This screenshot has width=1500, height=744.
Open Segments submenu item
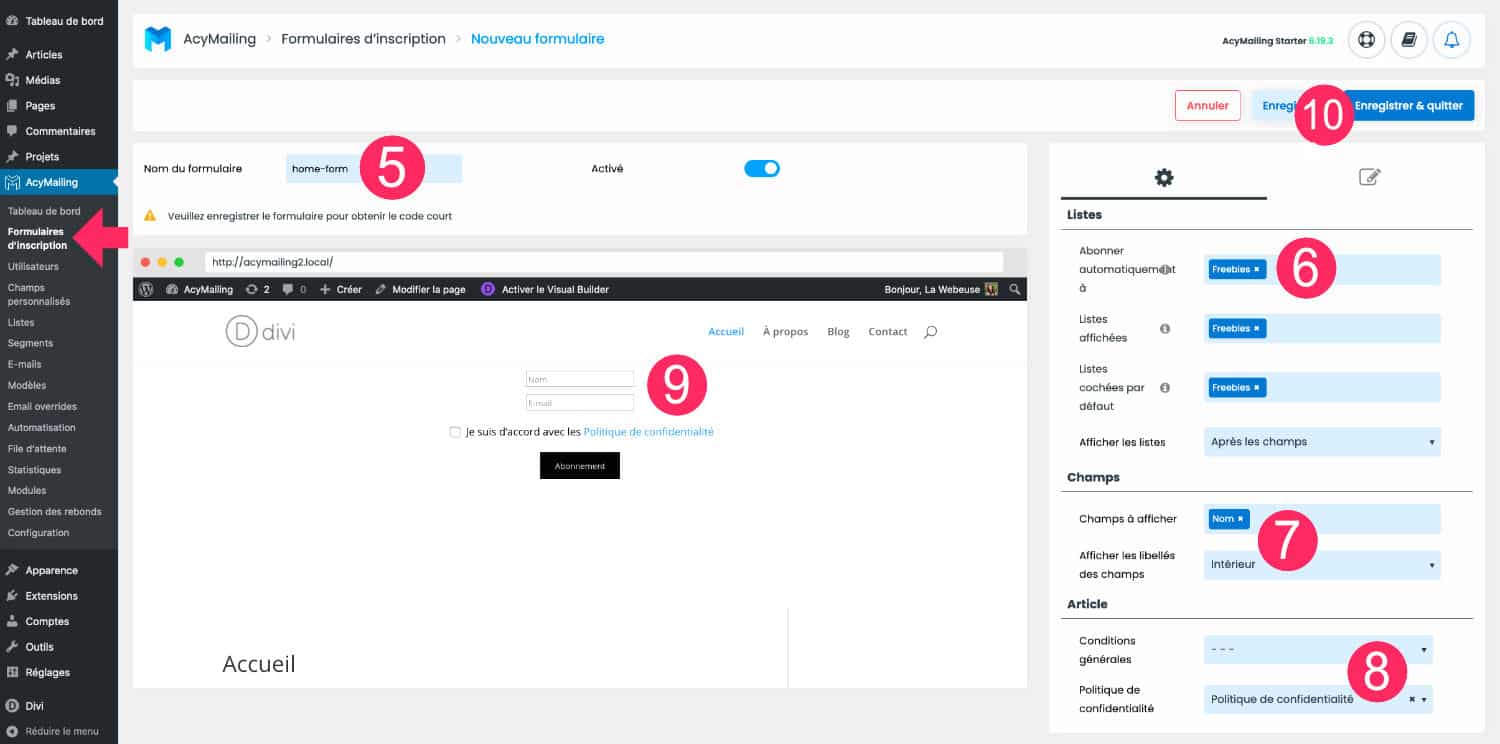point(30,343)
